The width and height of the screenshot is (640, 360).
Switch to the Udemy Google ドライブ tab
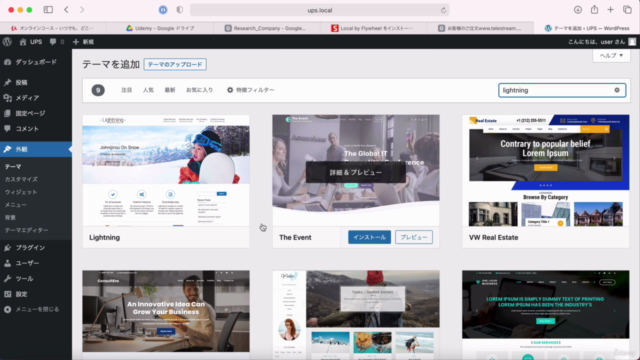(x=160, y=28)
